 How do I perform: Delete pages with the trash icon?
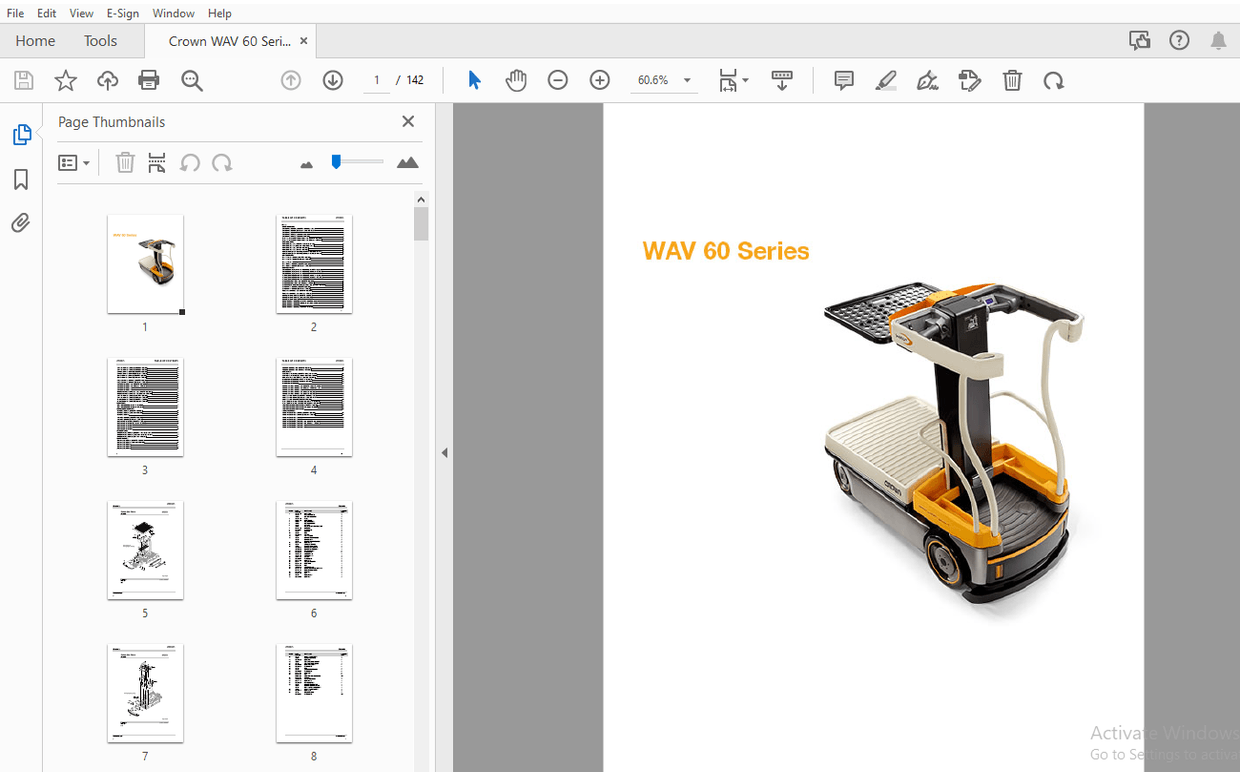click(x=1012, y=80)
